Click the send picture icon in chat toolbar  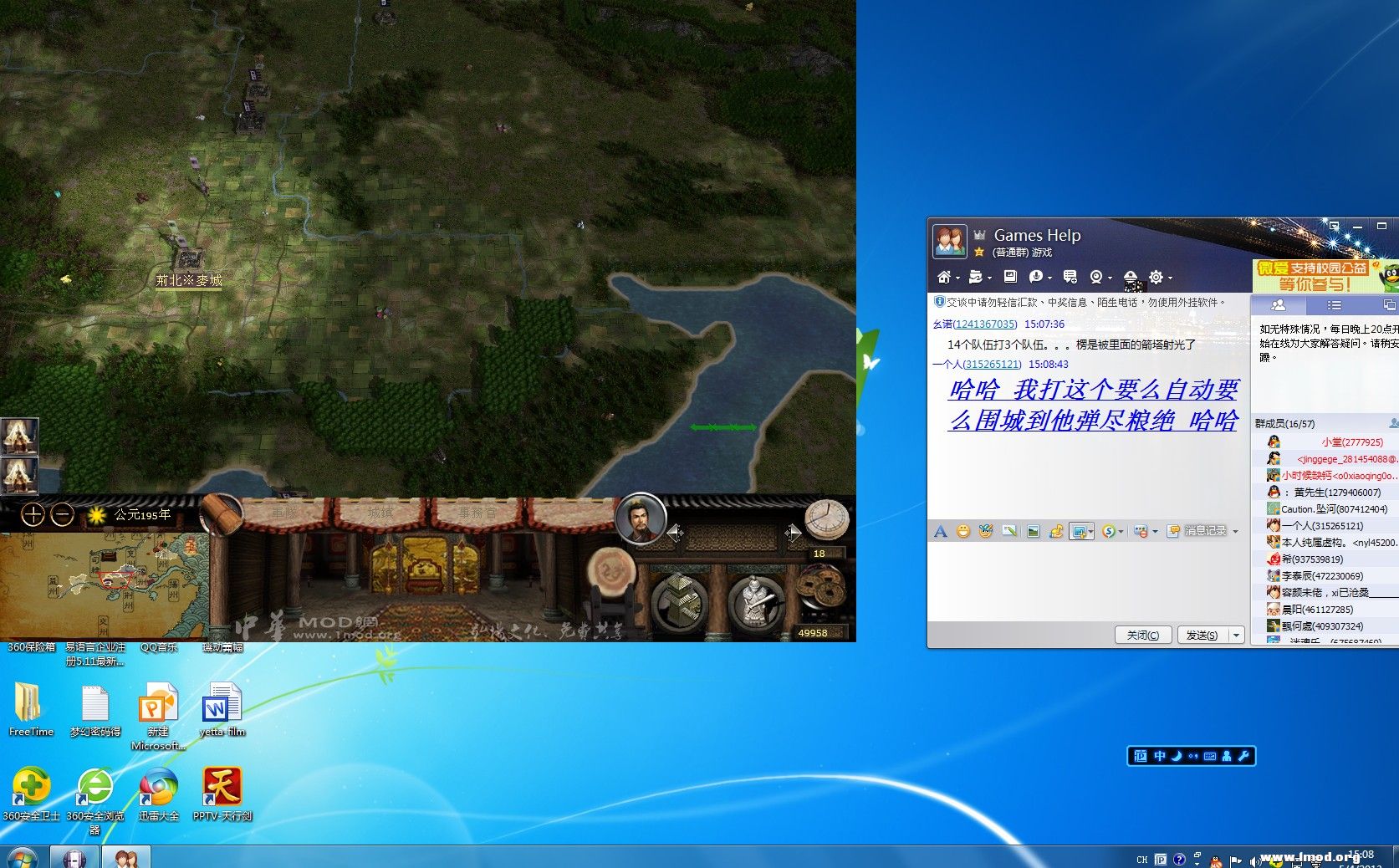[x=1033, y=532]
